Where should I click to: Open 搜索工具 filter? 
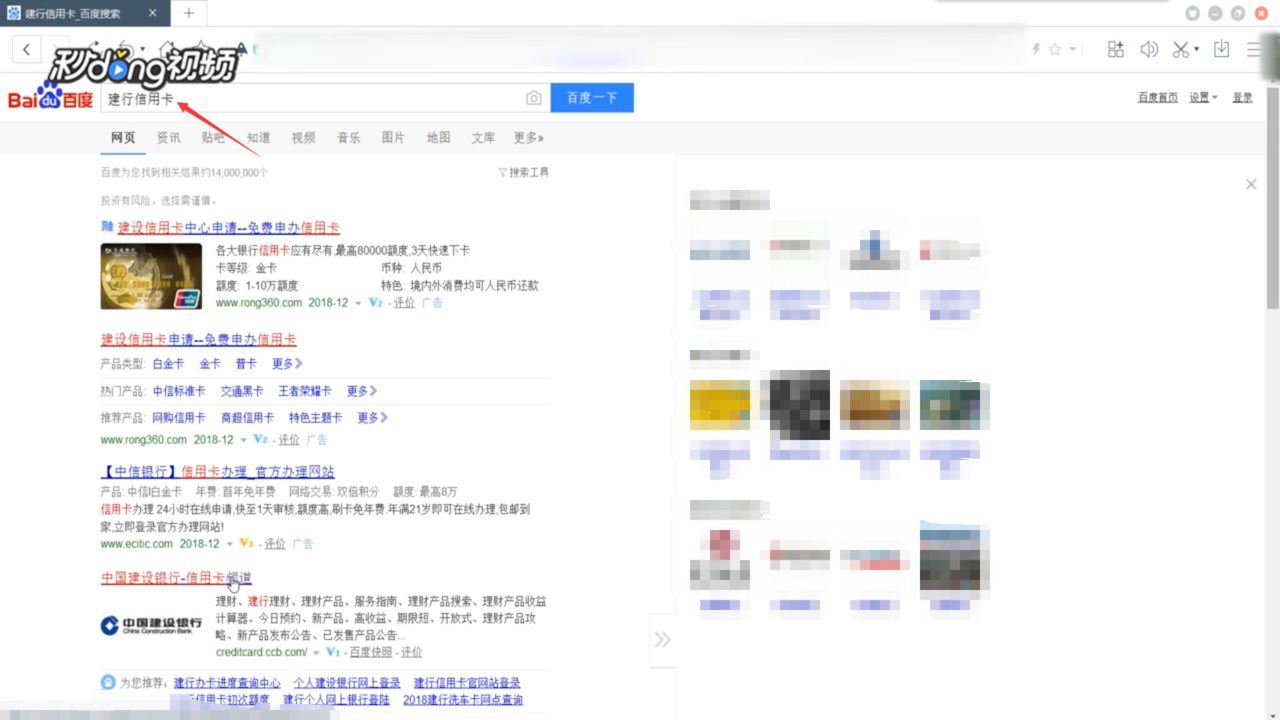tap(524, 173)
